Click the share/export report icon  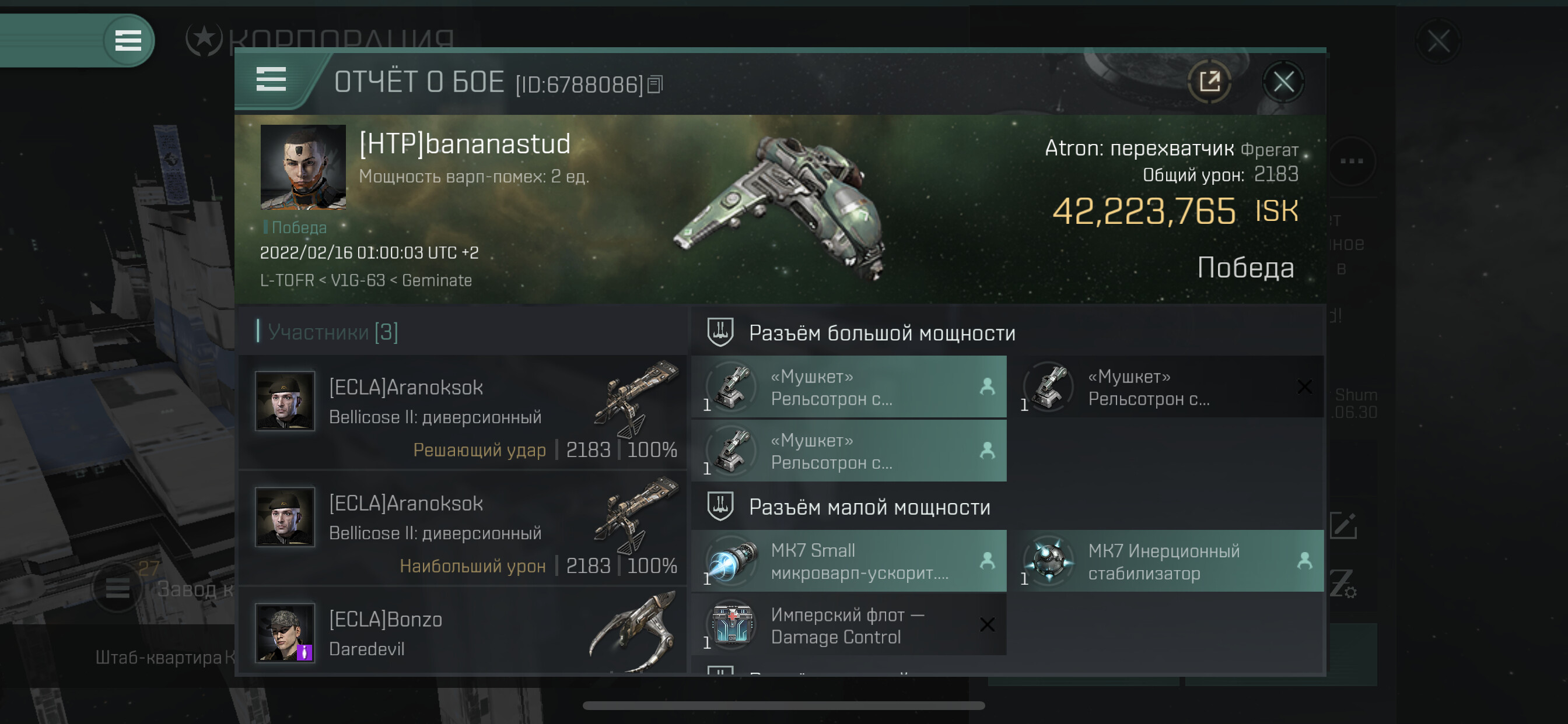pos(1209,82)
